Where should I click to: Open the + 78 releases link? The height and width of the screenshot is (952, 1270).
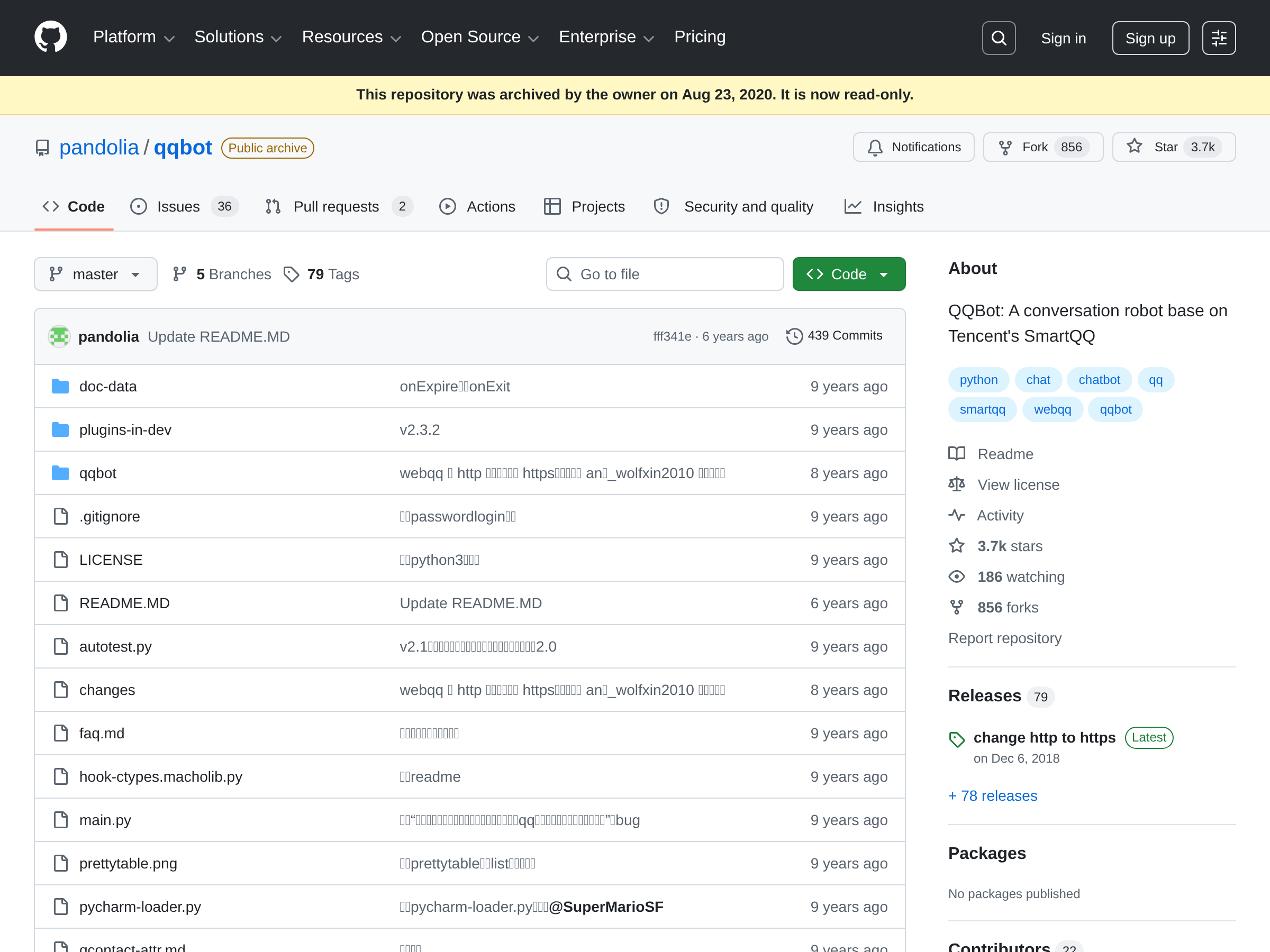pos(993,795)
